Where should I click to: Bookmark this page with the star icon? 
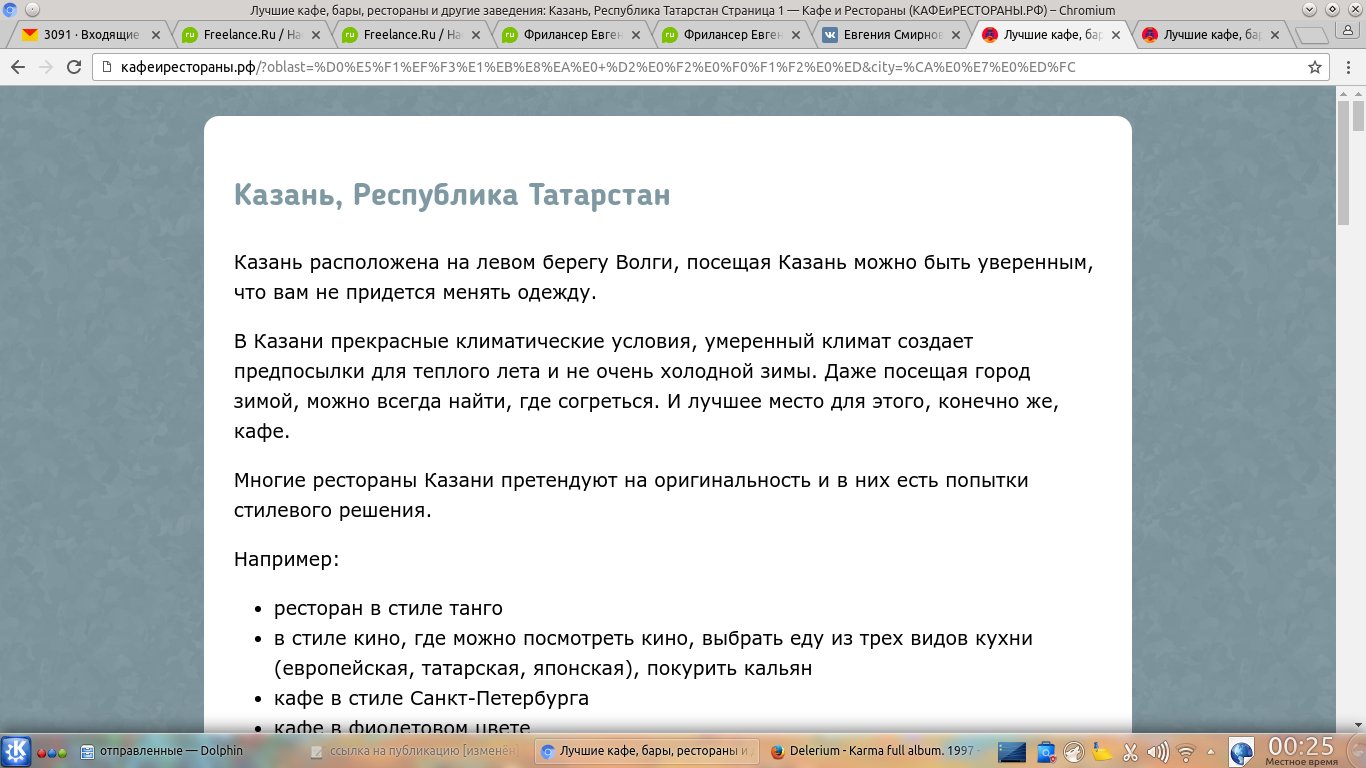pos(1315,68)
